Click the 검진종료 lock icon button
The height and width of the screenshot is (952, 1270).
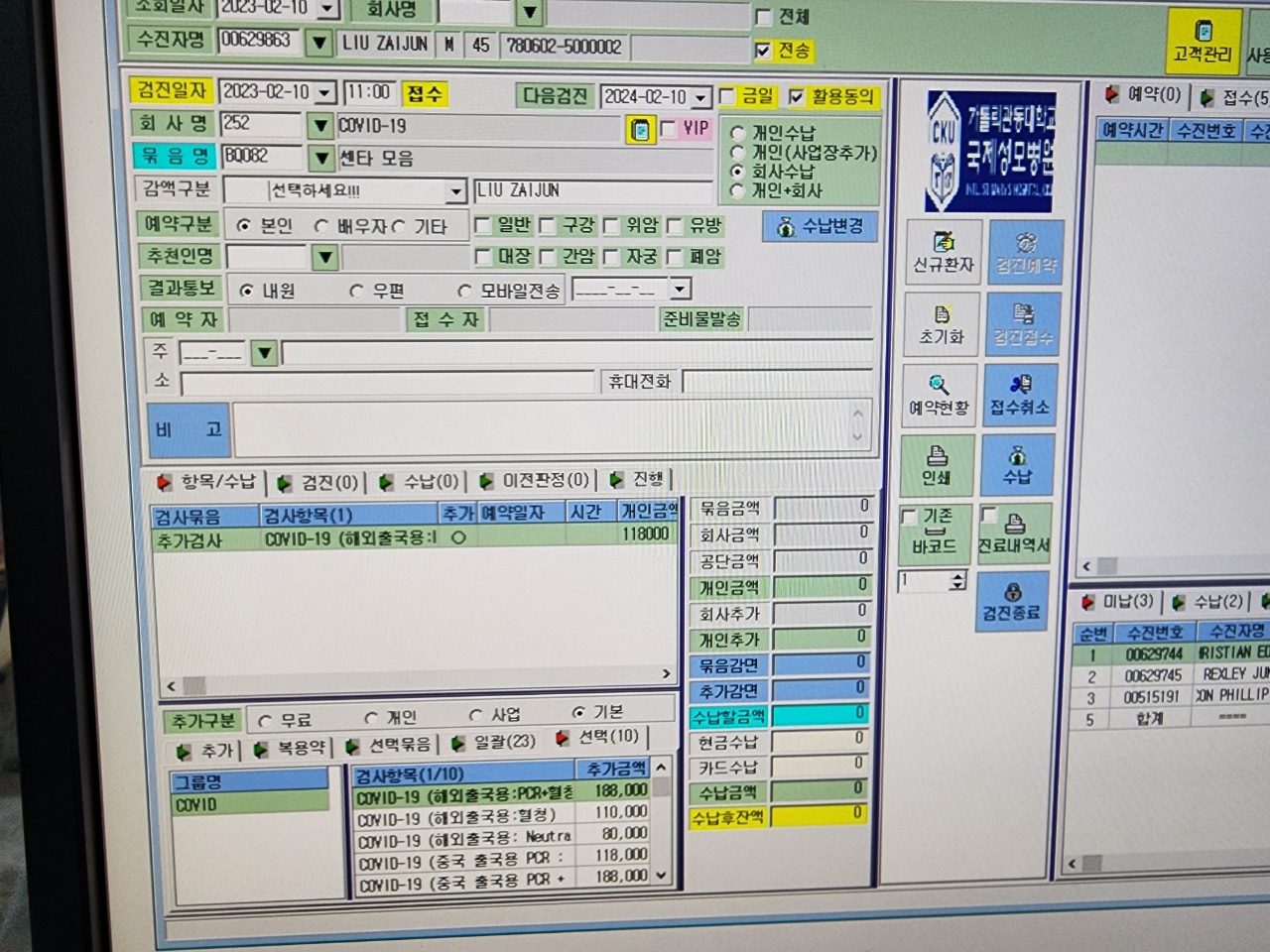click(1011, 601)
